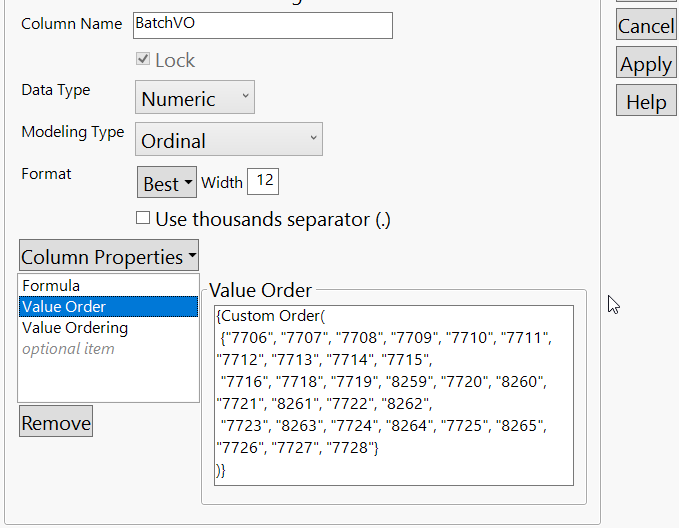The image size is (679, 528).
Task: Click the Width field showing 12
Action: pyautogui.click(x=264, y=182)
